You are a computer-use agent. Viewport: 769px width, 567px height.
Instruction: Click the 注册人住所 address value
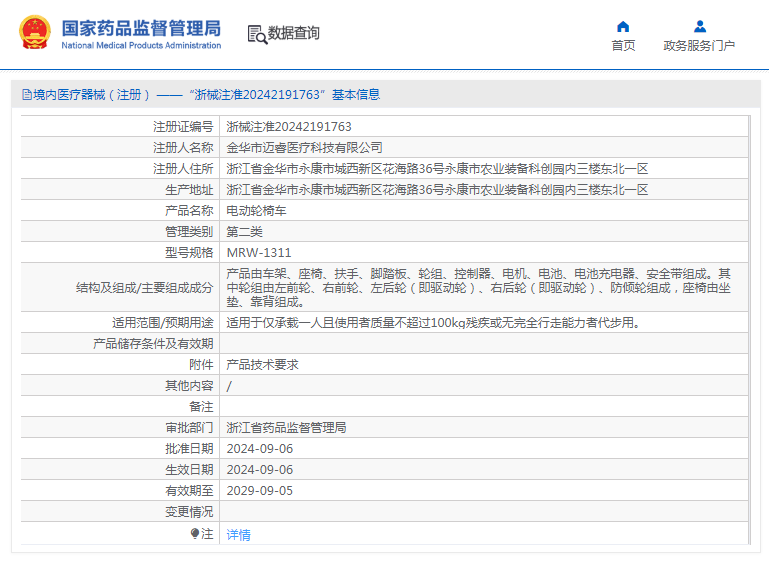point(437,169)
